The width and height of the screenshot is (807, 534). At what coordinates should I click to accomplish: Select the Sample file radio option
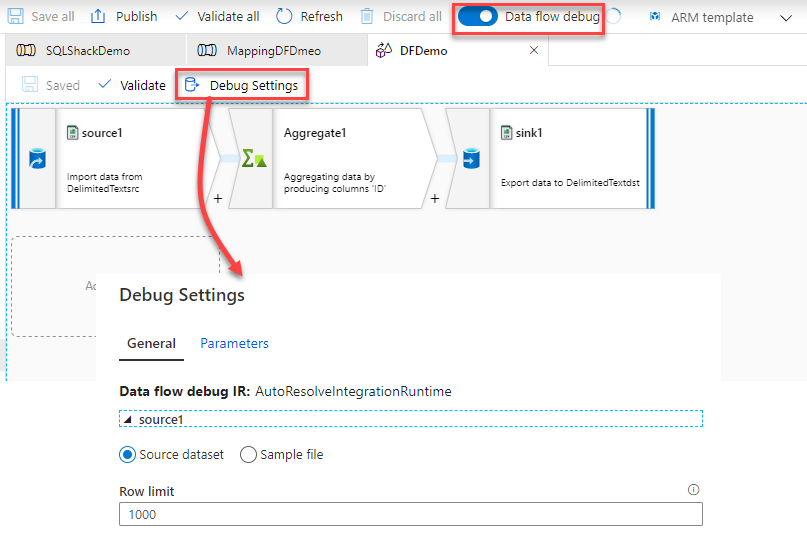point(248,454)
